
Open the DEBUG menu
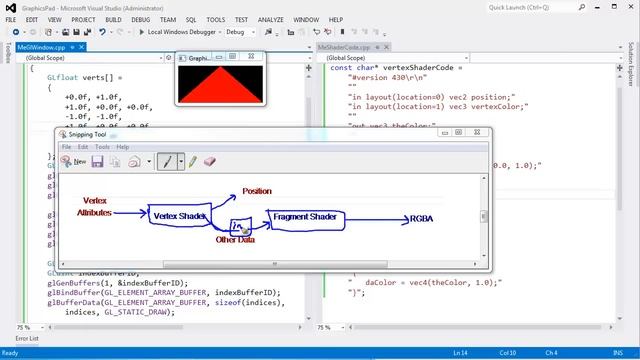[140, 20]
